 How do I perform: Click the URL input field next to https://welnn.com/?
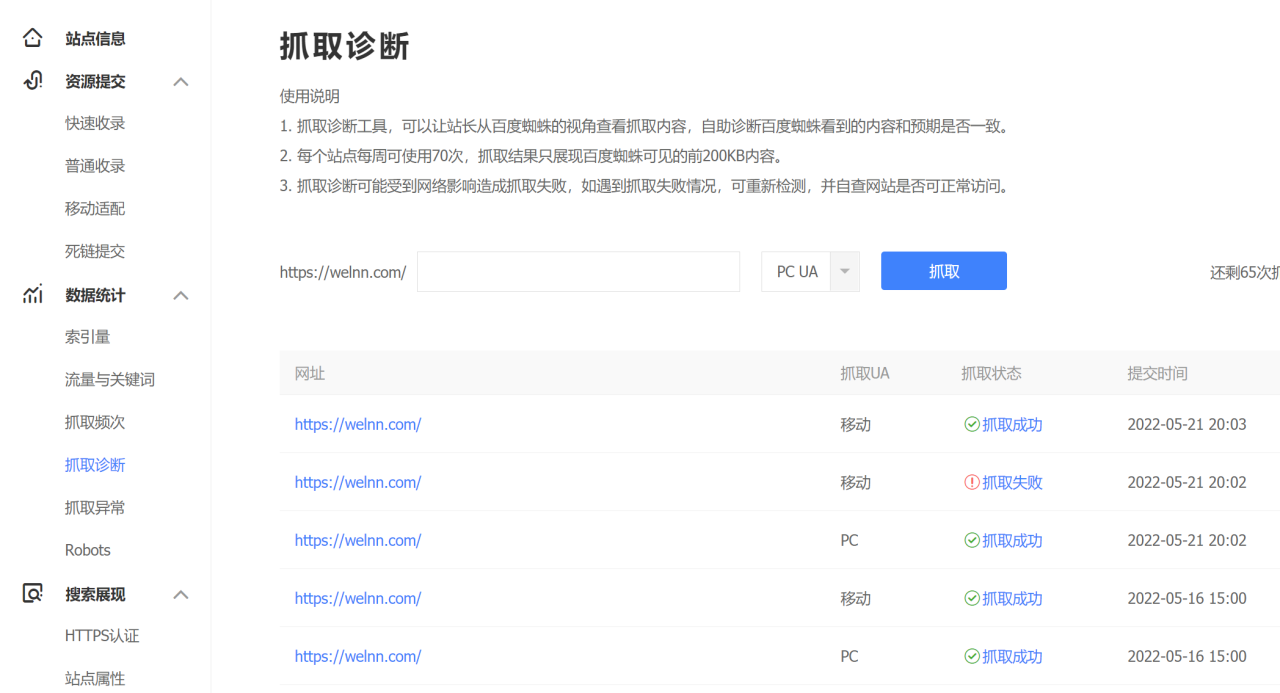coord(578,271)
